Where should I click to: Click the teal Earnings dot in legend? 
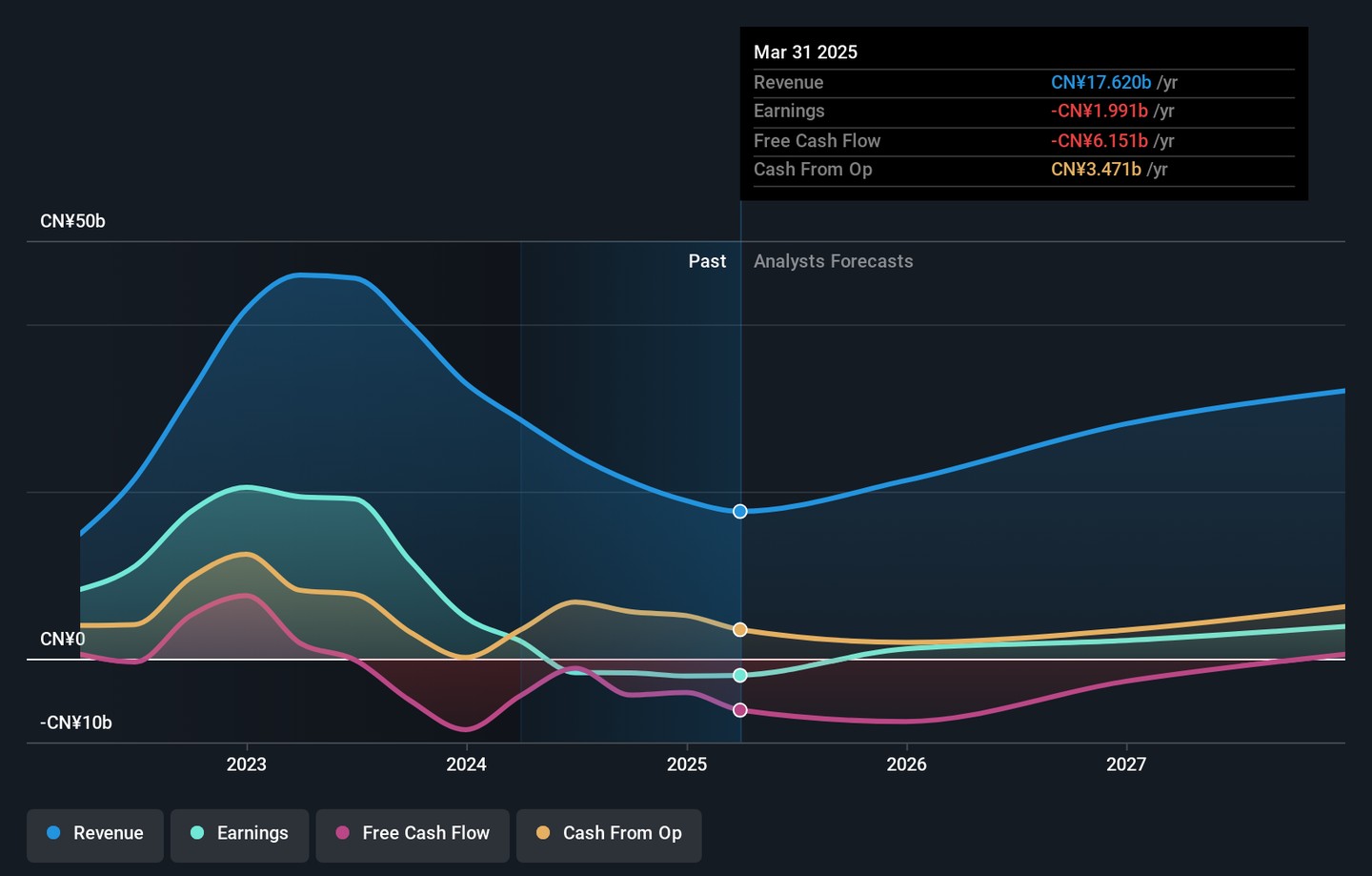tap(197, 833)
